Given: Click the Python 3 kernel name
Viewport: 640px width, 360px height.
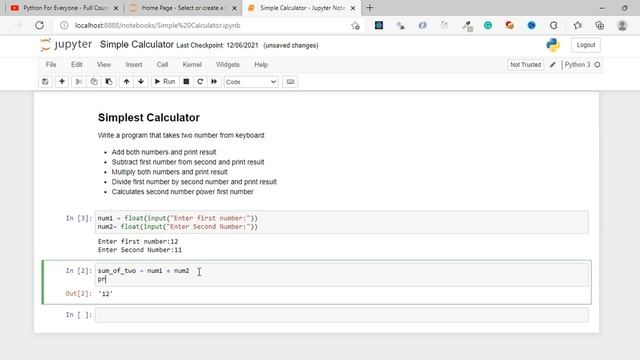Looking at the screenshot, I should (x=577, y=64).
